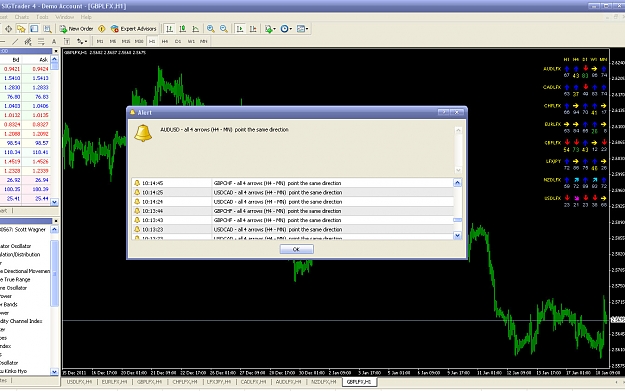Select the text label tool

pyautogui.click(x=67, y=41)
